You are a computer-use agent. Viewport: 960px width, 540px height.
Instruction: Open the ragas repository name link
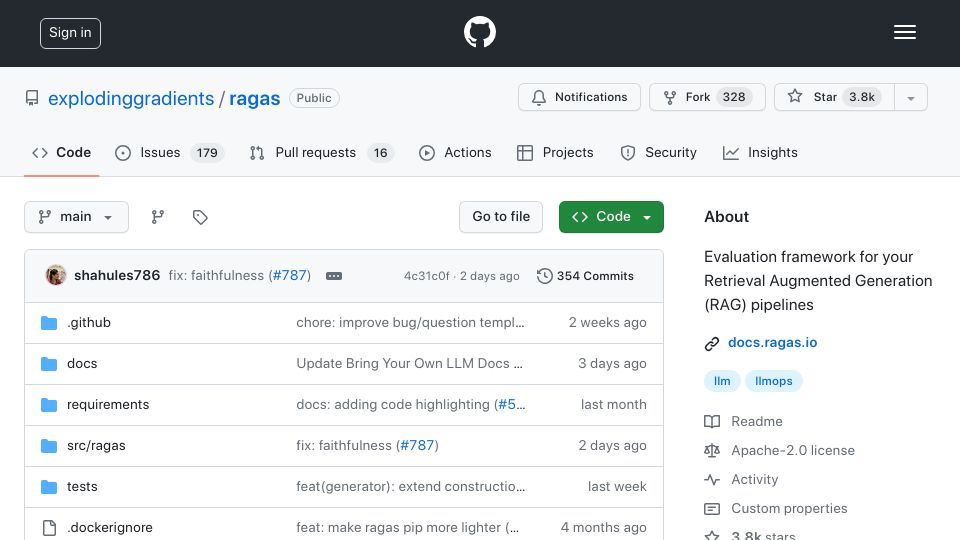255,99
